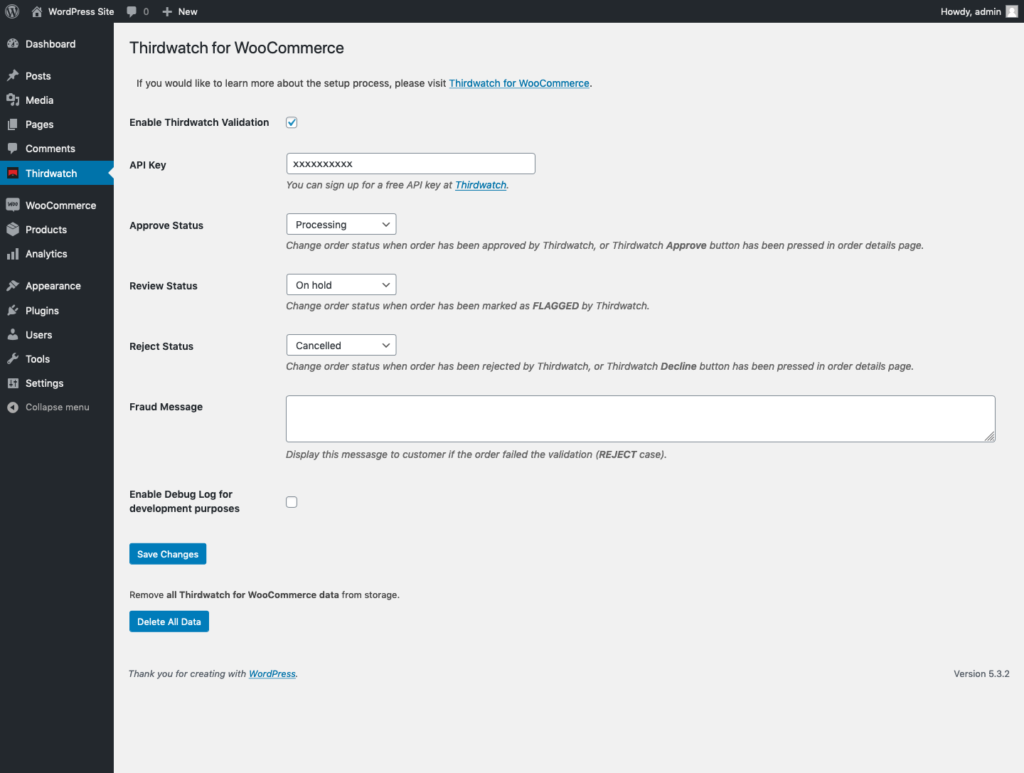Open the comments bubble icon in admin bar

click(x=132, y=11)
